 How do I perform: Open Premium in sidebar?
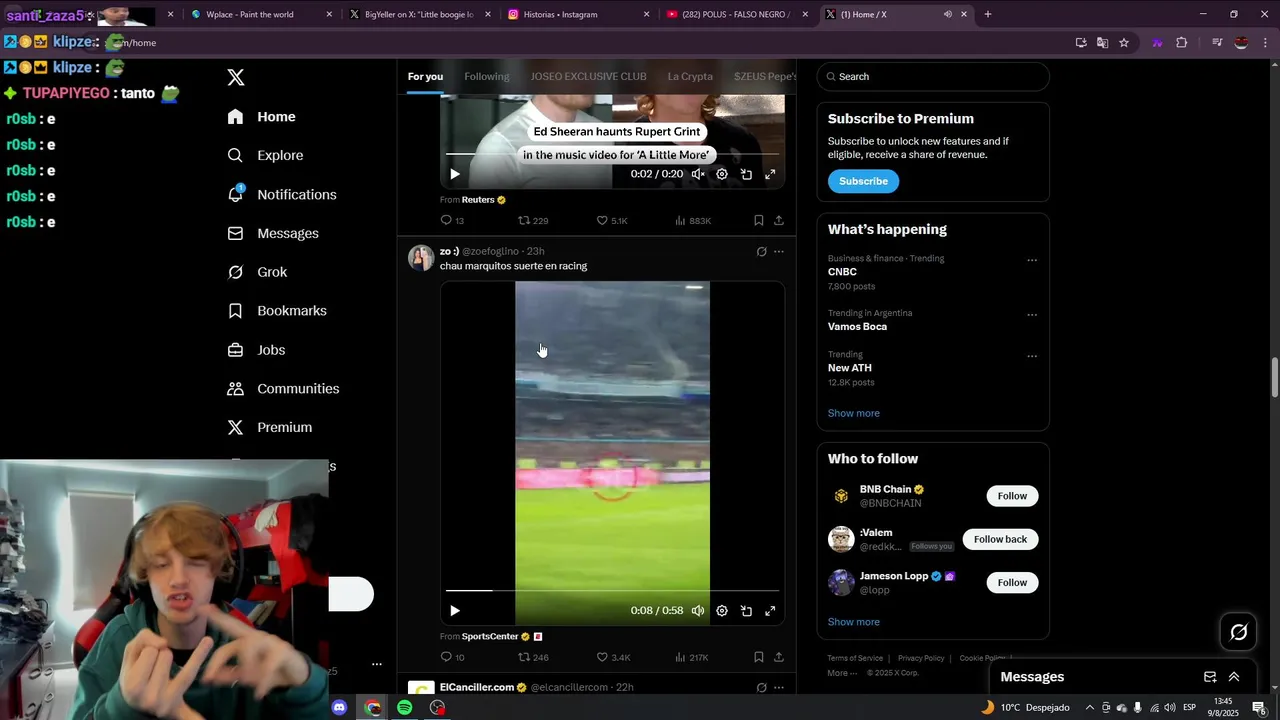(270, 427)
